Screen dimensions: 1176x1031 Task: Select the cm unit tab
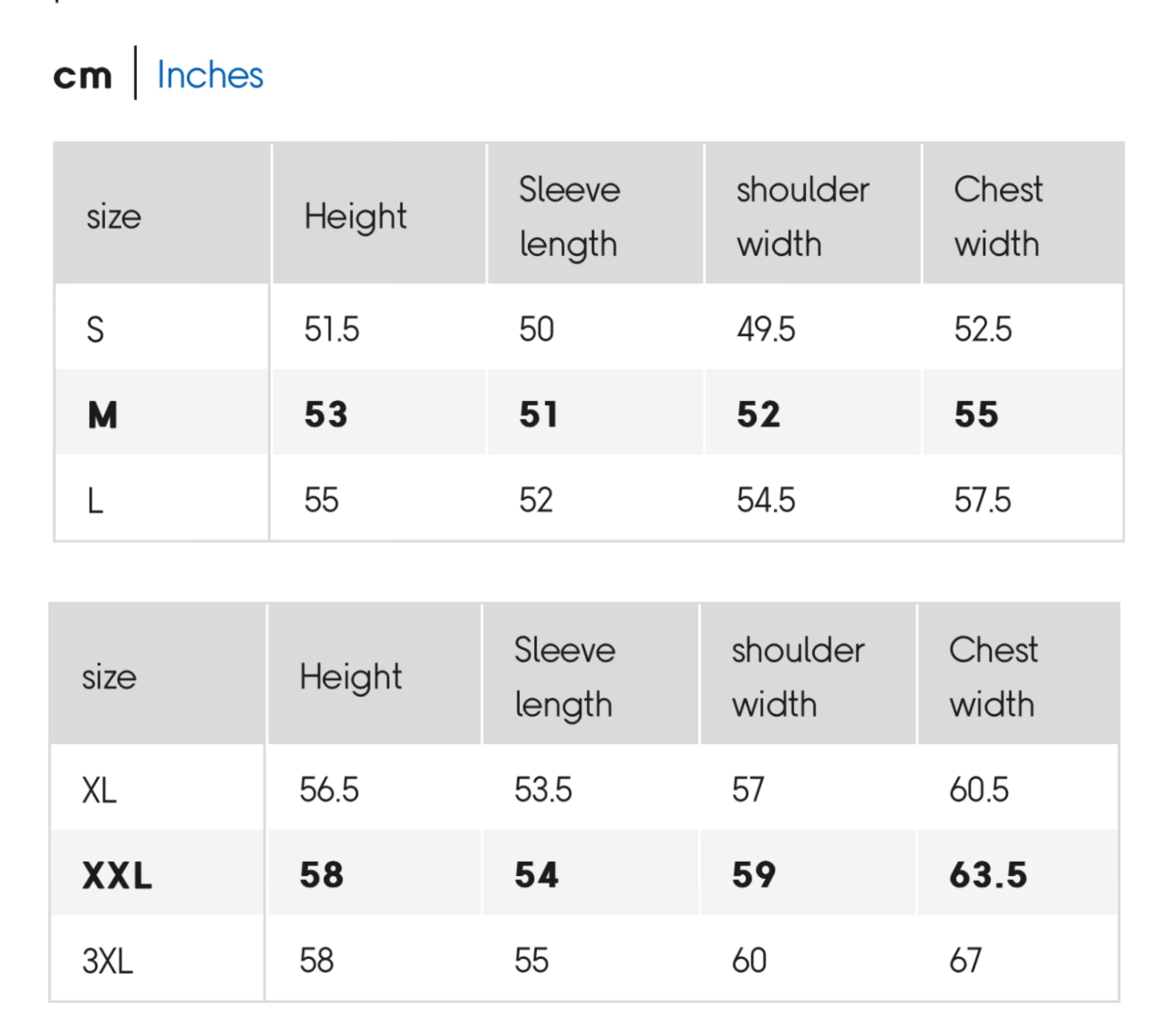pos(82,76)
